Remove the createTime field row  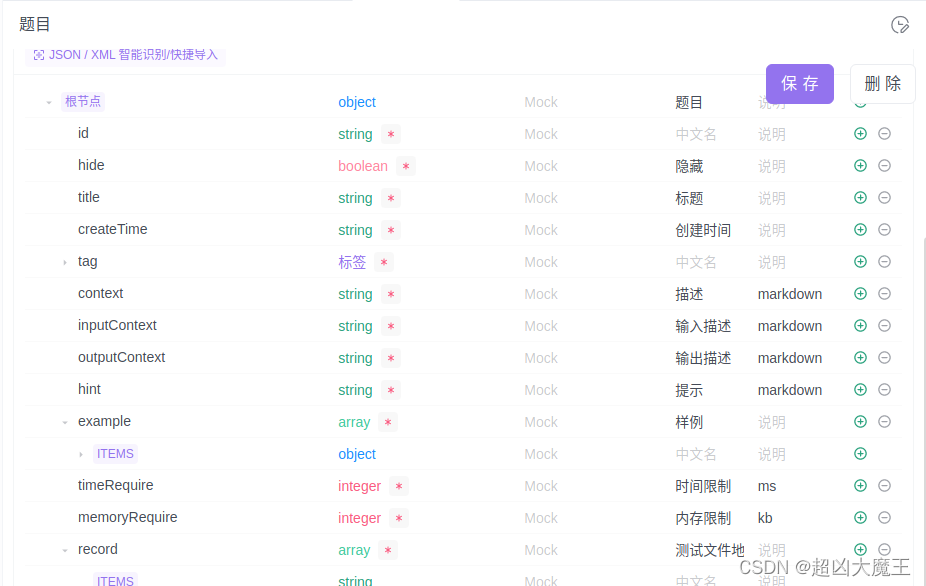tap(884, 229)
